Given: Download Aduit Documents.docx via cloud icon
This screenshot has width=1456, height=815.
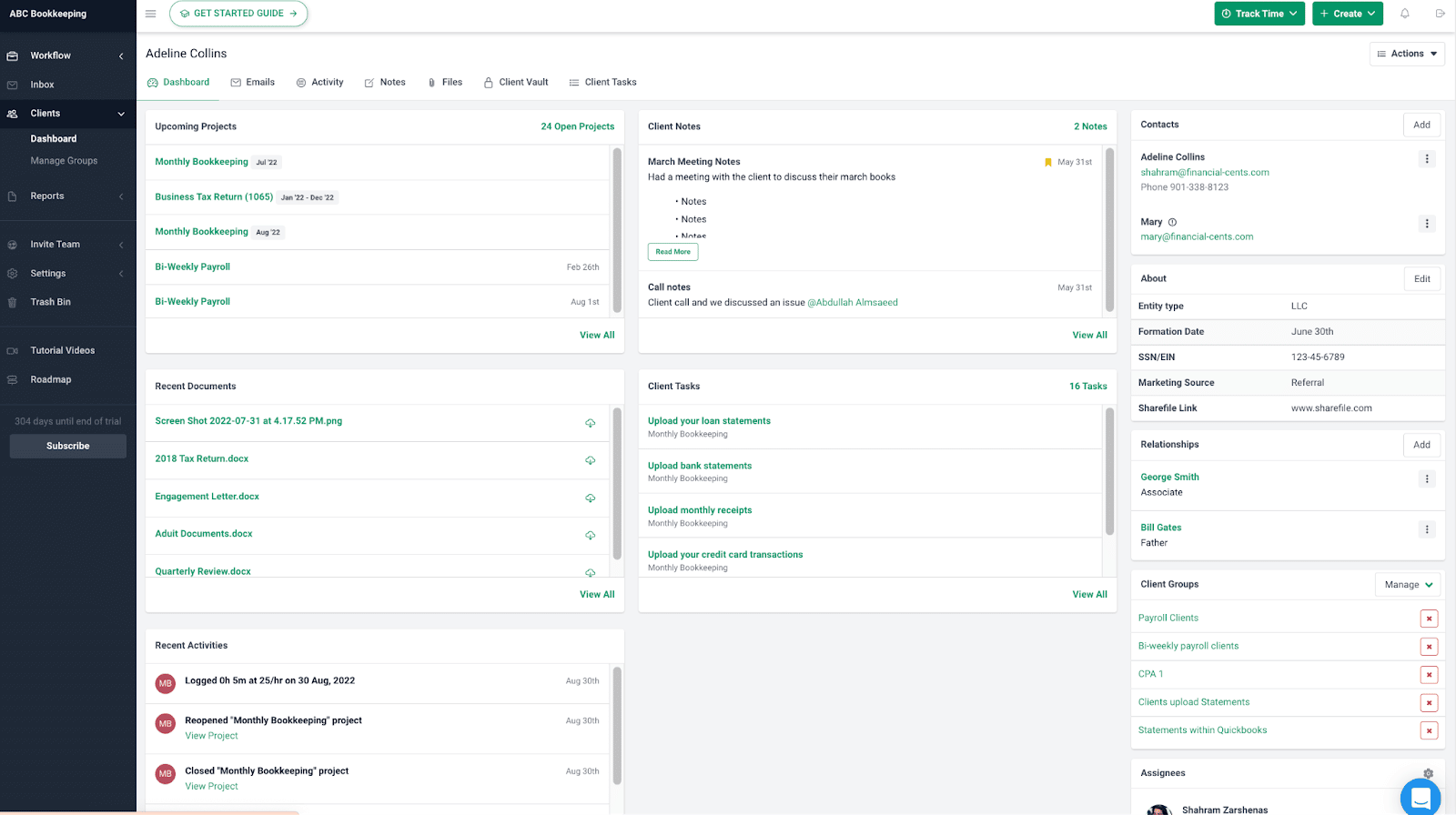Looking at the screenshot, I should (x=590, y=535).
